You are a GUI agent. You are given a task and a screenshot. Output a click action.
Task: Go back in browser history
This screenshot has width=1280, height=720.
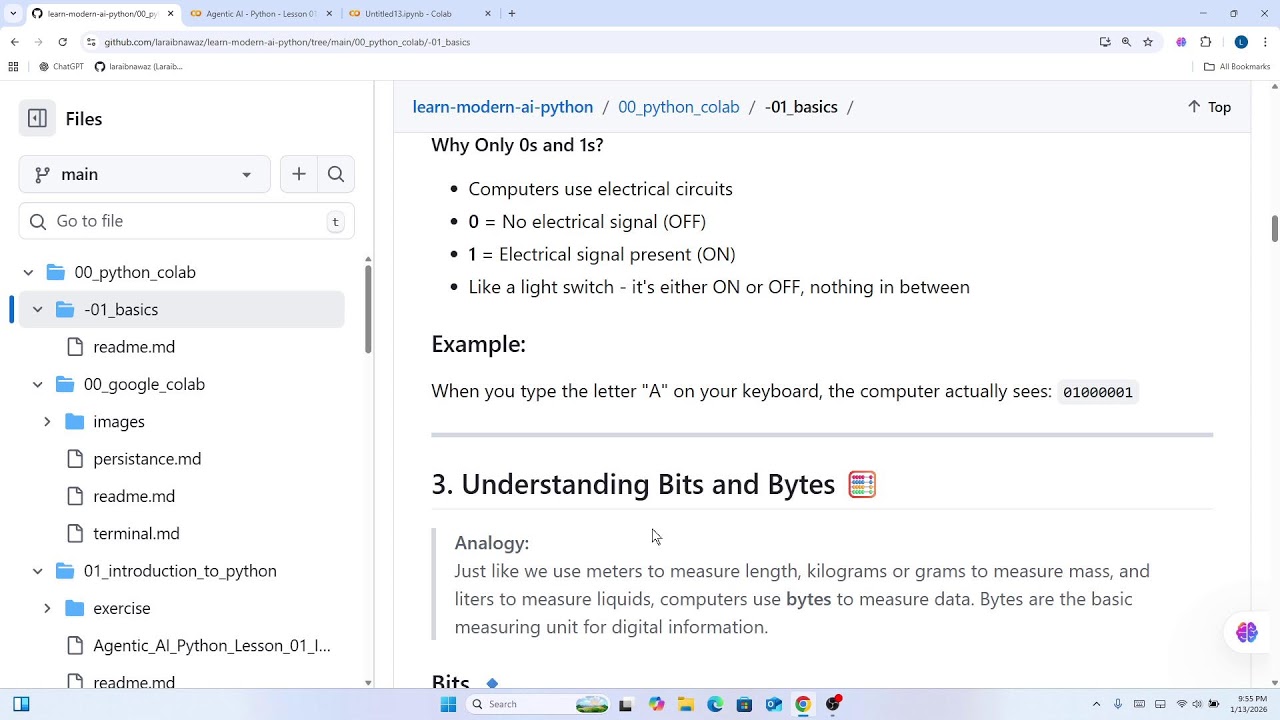point(14,42)
